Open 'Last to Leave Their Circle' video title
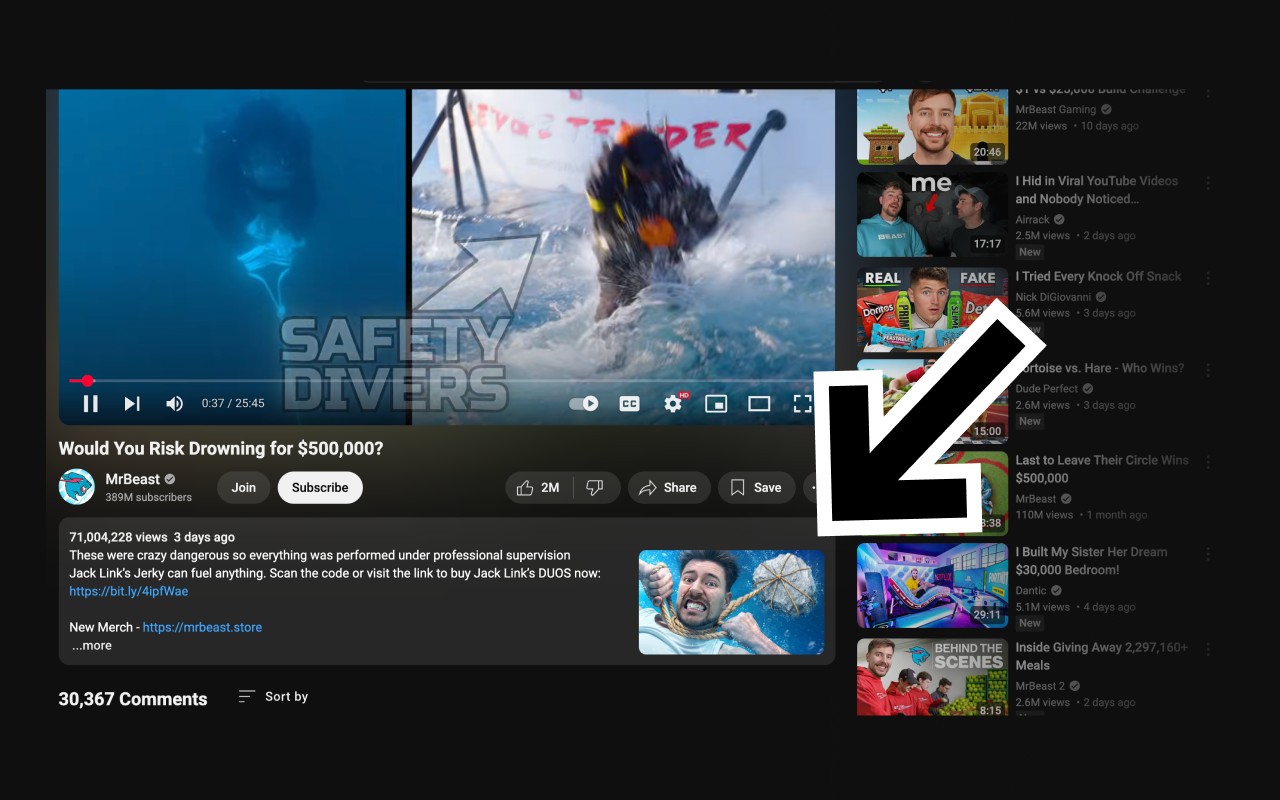 [x=1102, y=469]
